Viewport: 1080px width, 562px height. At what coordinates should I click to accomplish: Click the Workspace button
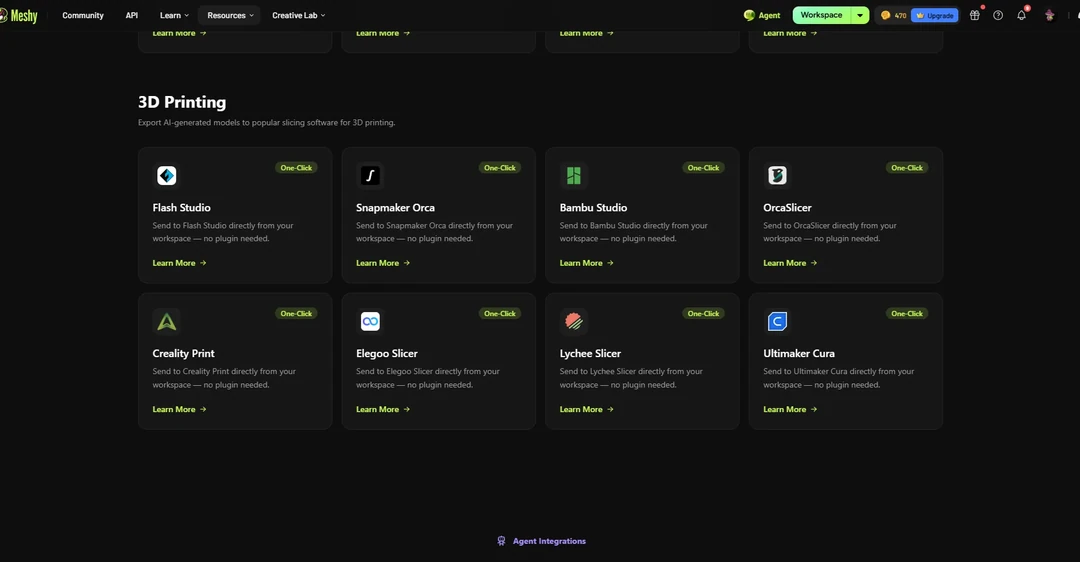click(822, 15)
